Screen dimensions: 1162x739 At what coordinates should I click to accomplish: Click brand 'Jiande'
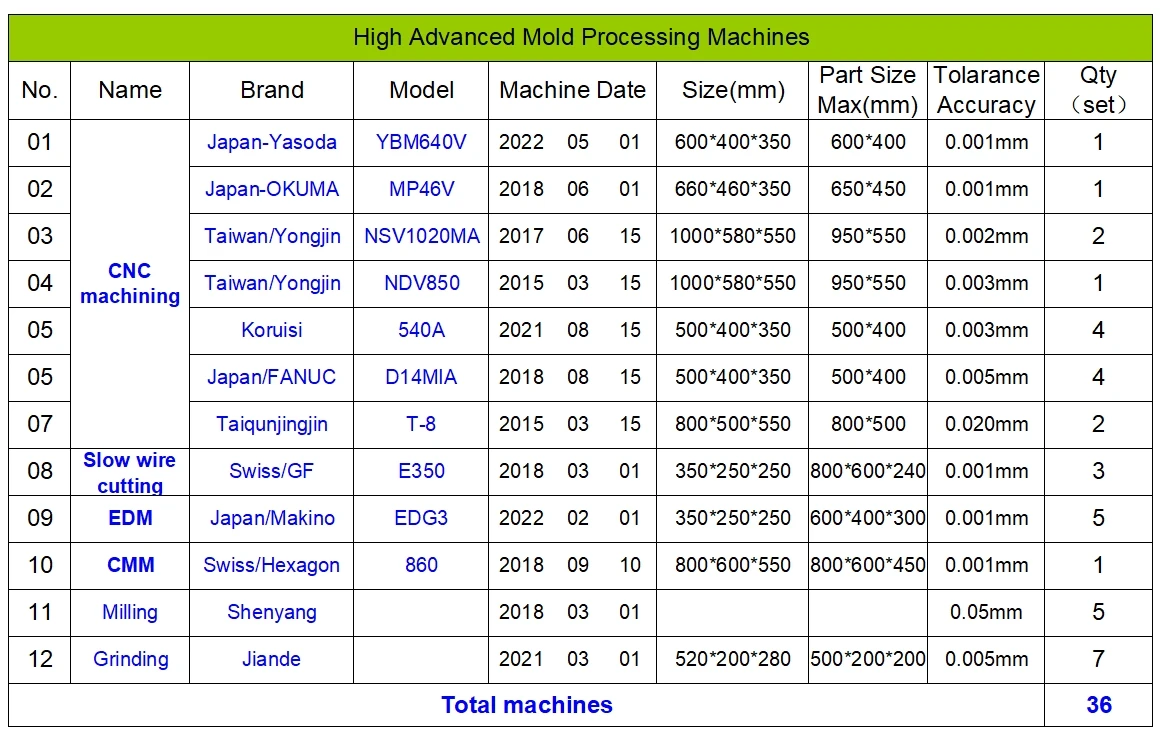(x=272, y=660)
